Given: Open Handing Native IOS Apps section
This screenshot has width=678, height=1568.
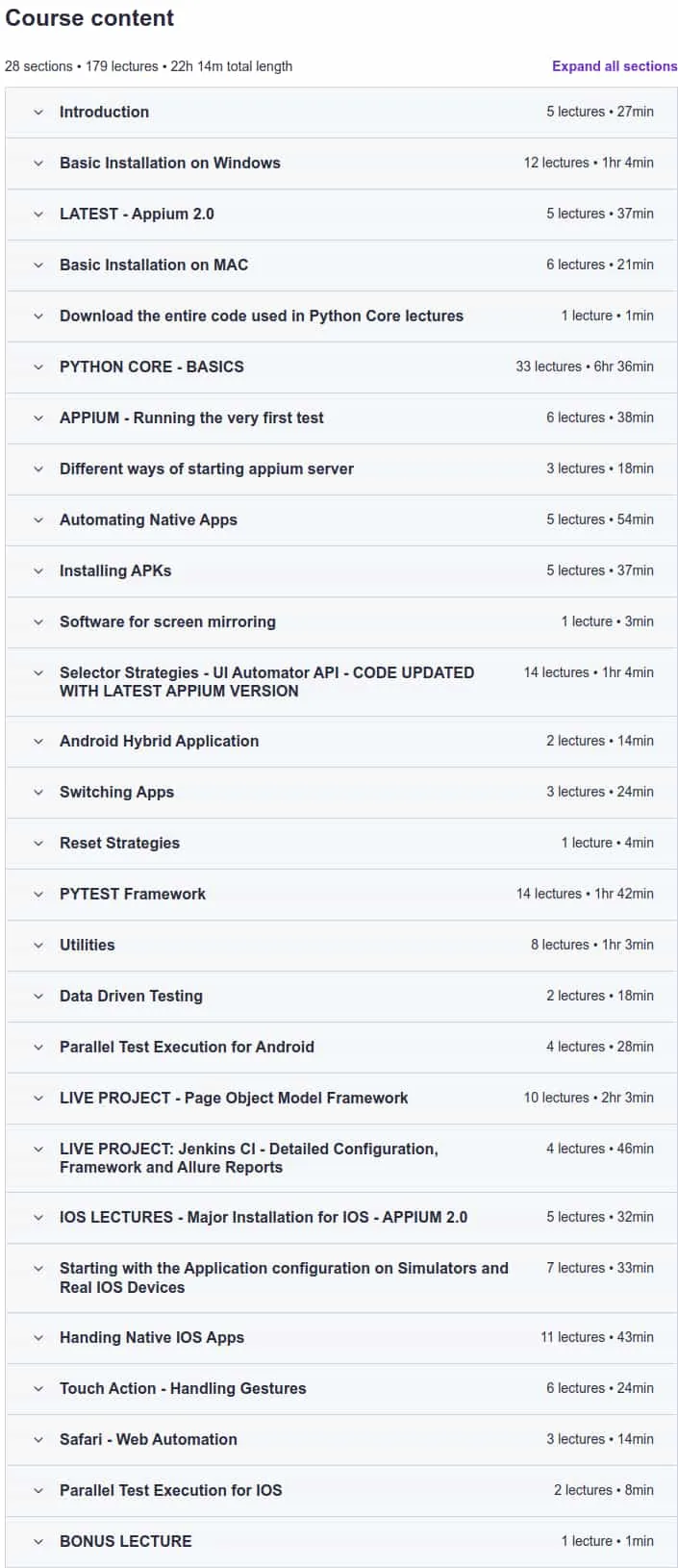Looking at the screenshot, I should tap(341, 1338).
